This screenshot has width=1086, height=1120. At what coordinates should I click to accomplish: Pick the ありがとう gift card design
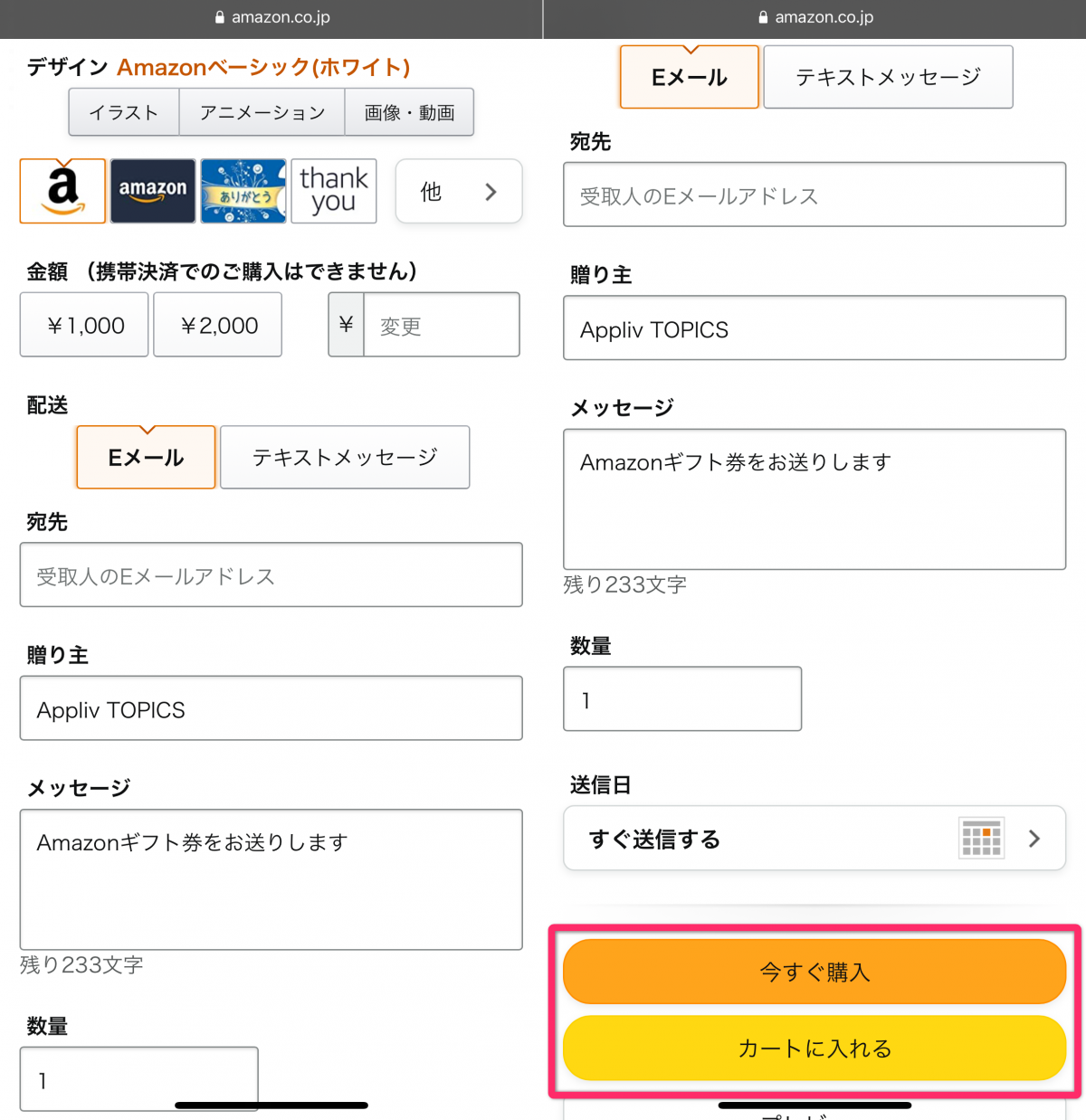click(243, 191)
